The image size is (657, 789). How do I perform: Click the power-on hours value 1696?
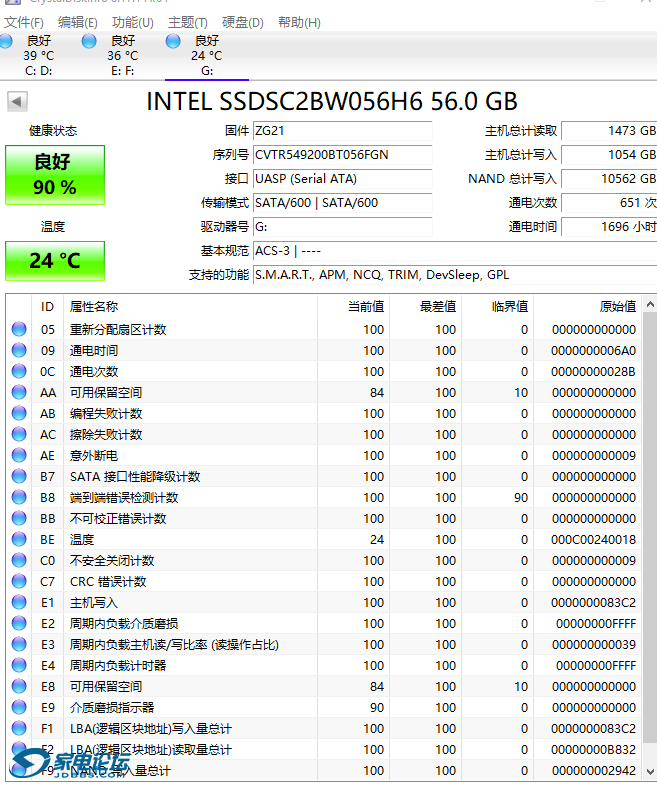click(x=609, y=227)
